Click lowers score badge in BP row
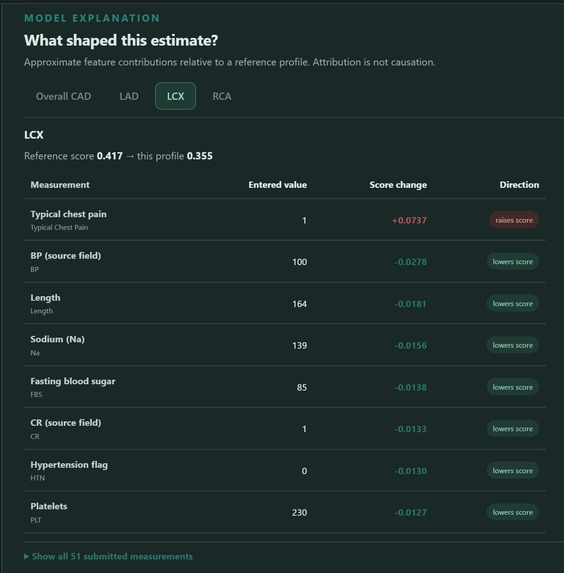Viewport: 564px width, 573px height. 512,262
